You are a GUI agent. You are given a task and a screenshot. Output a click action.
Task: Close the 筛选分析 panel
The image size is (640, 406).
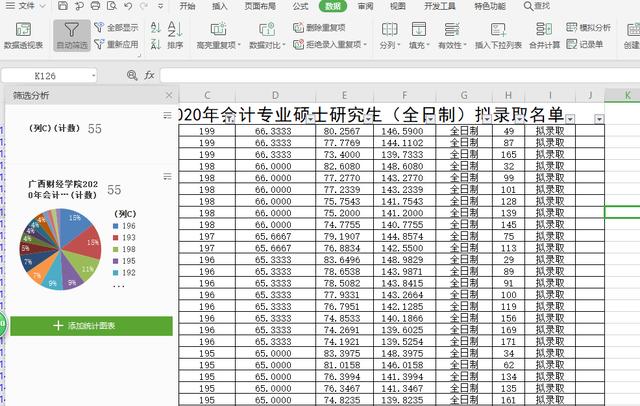[167, 94]
